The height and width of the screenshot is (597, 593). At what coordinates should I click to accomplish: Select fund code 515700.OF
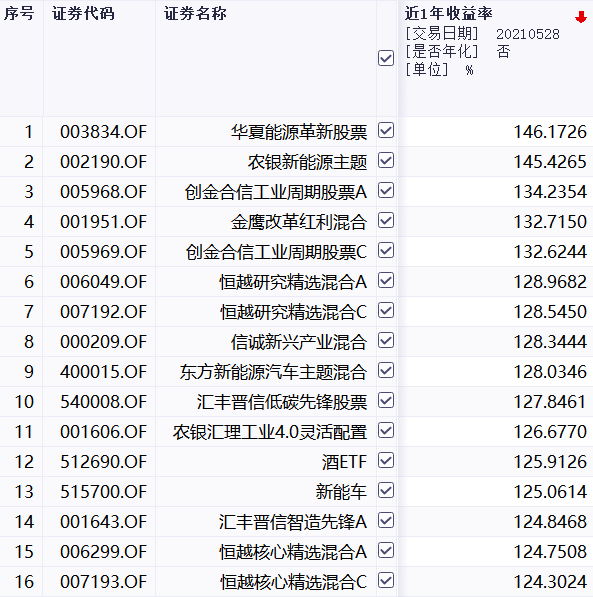pos(103,492)
